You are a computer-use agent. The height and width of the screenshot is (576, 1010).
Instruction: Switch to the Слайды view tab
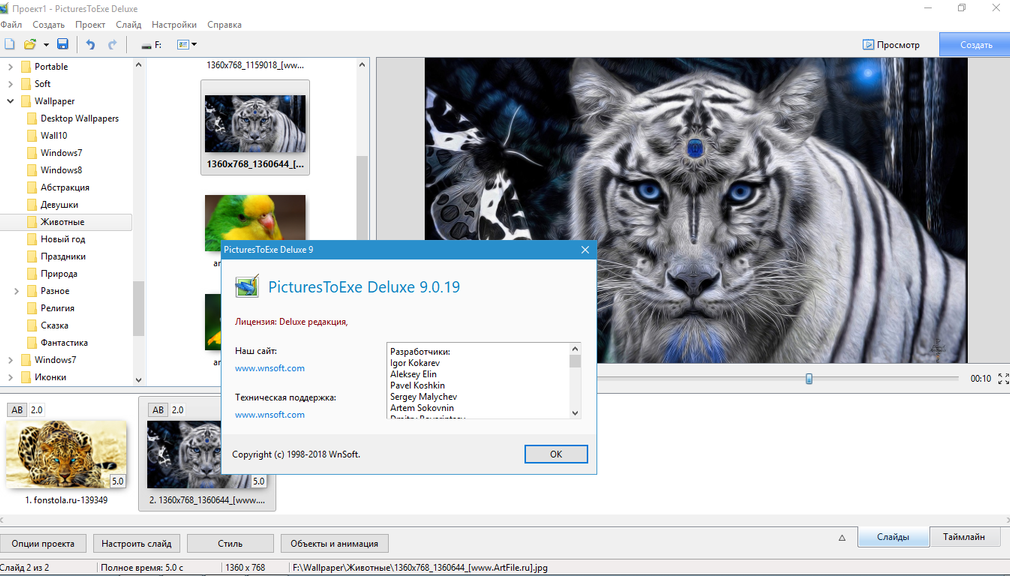click(x=893, y=537)
